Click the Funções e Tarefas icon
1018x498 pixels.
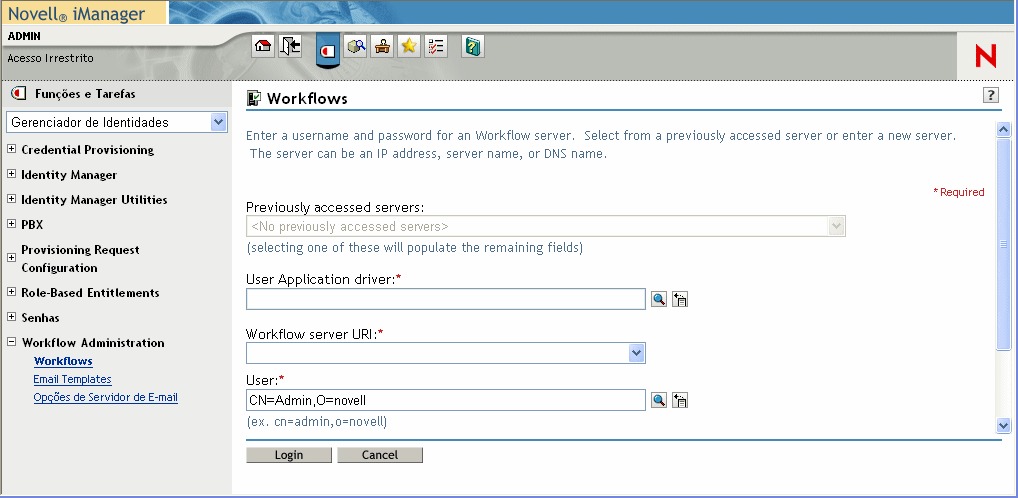(x=19, y=93)
